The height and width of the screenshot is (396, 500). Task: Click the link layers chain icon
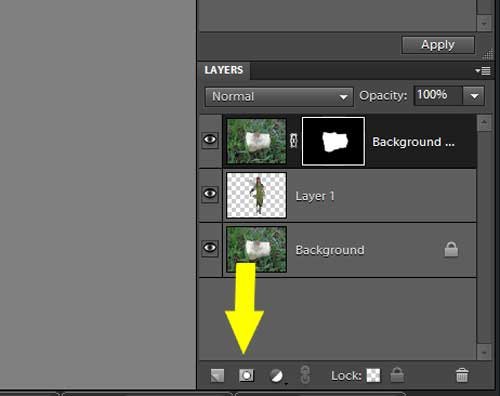pyautogui.click(x=305, y=375)
